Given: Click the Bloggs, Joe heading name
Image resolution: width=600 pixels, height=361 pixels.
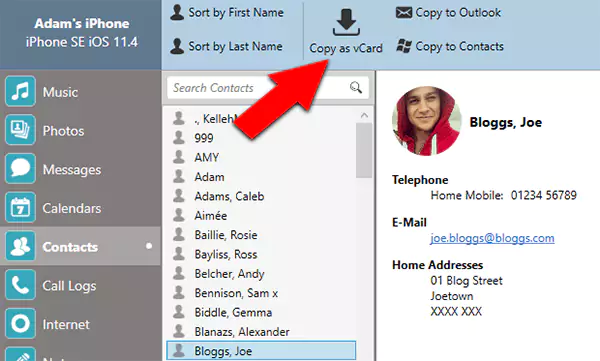Looking at the screenshot, I should (x=505, y=123).
